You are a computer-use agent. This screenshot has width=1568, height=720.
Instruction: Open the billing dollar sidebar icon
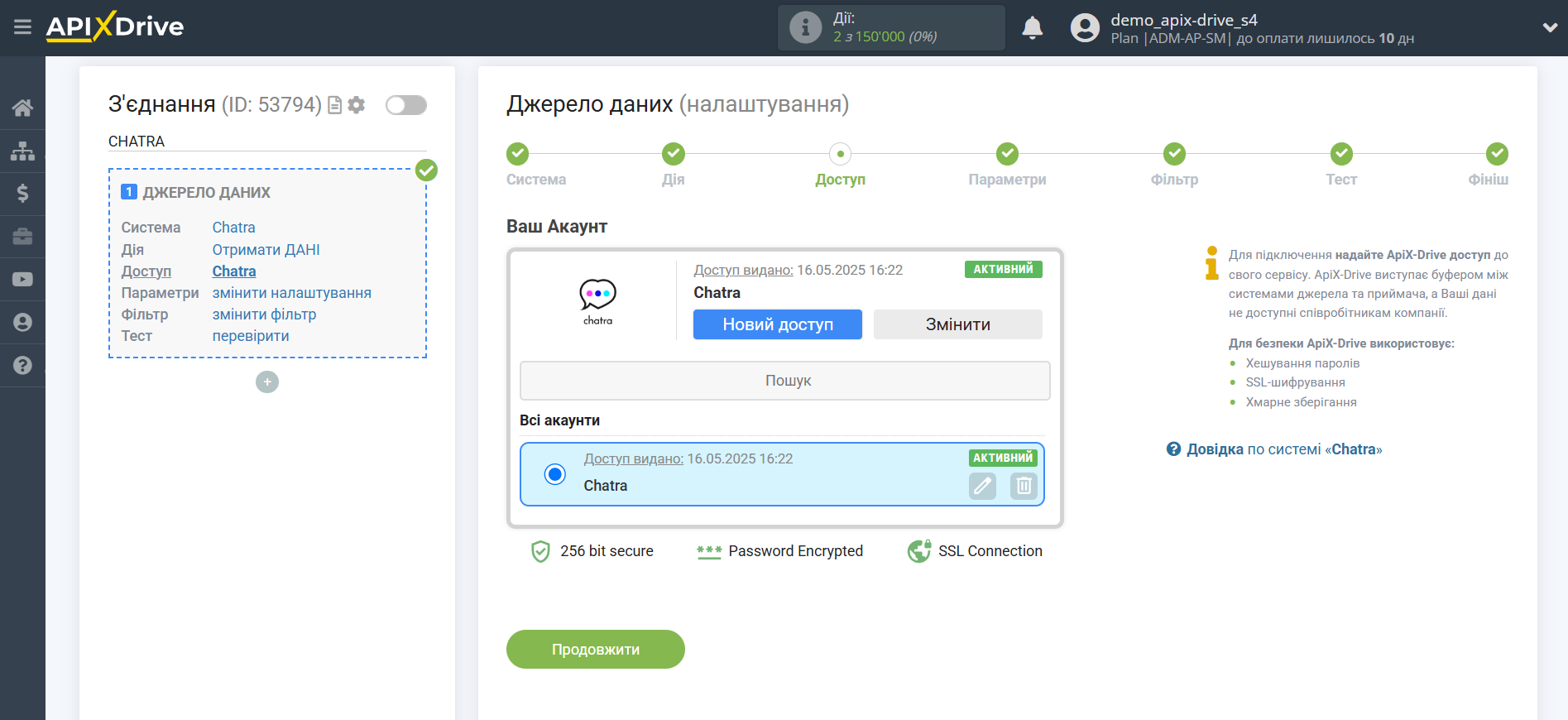pos(22,194)
